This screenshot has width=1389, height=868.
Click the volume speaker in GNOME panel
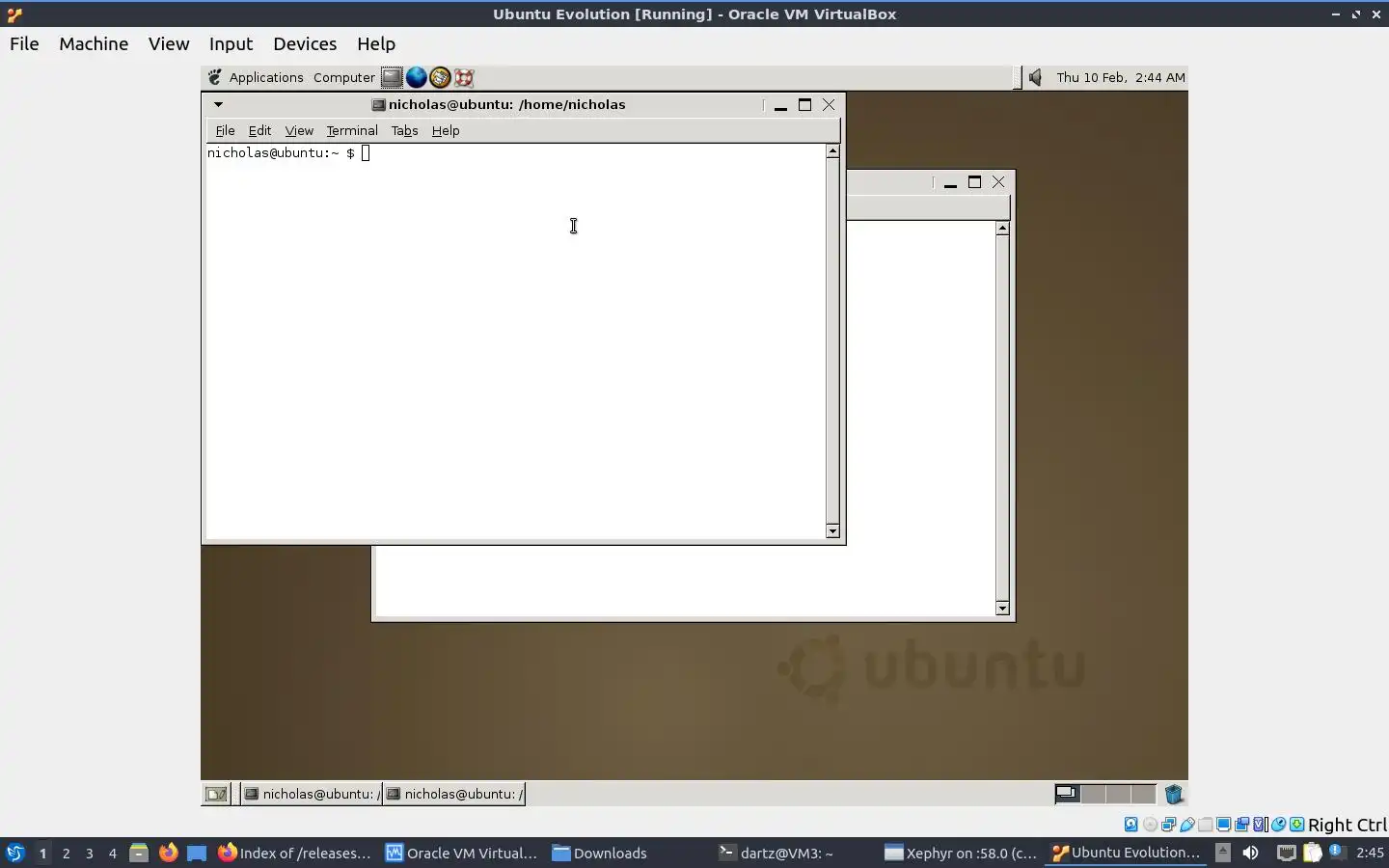click(1035, 77)
